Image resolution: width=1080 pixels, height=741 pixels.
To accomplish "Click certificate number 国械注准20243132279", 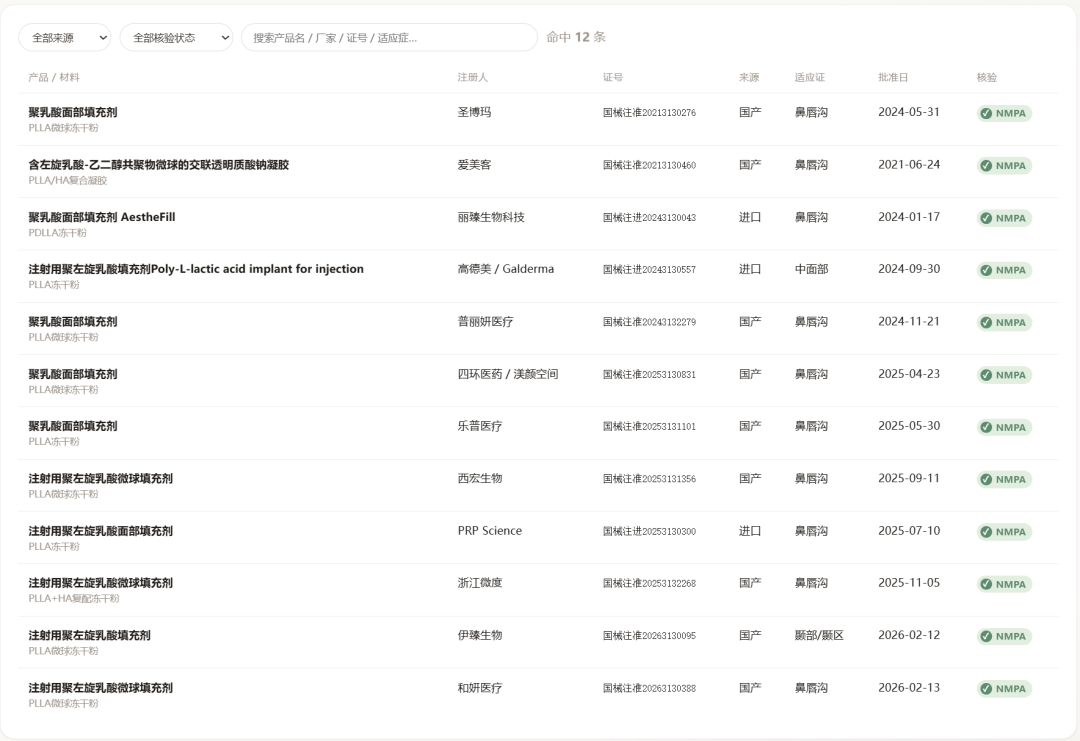I will click(650, 322).
